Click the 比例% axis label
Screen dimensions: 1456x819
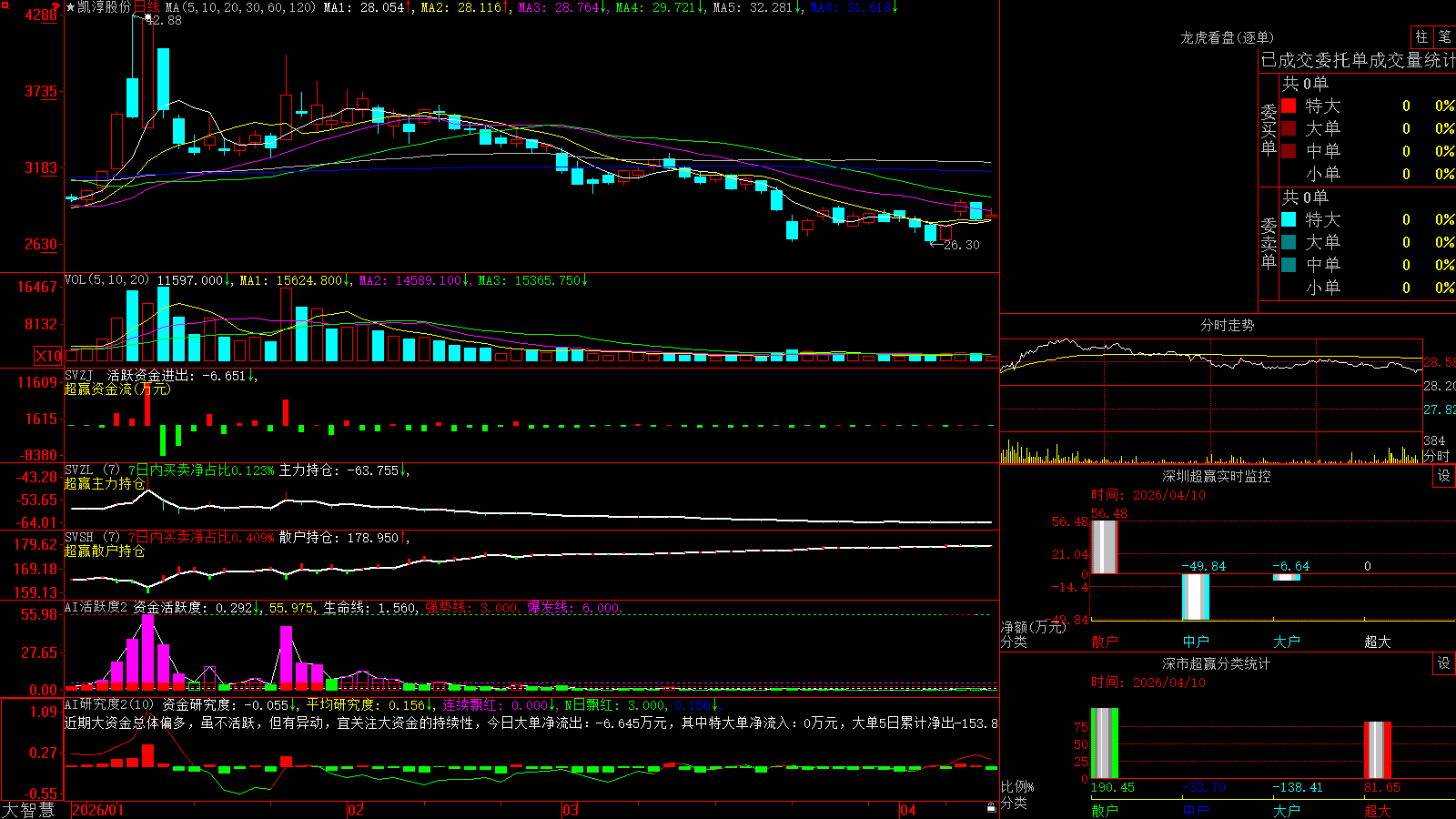(1017, 786)
